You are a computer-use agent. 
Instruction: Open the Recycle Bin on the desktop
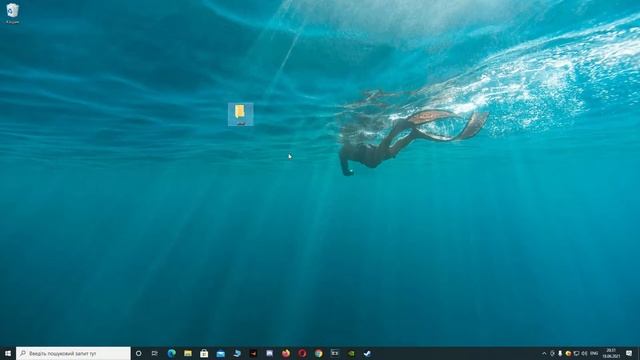(12, 13)
